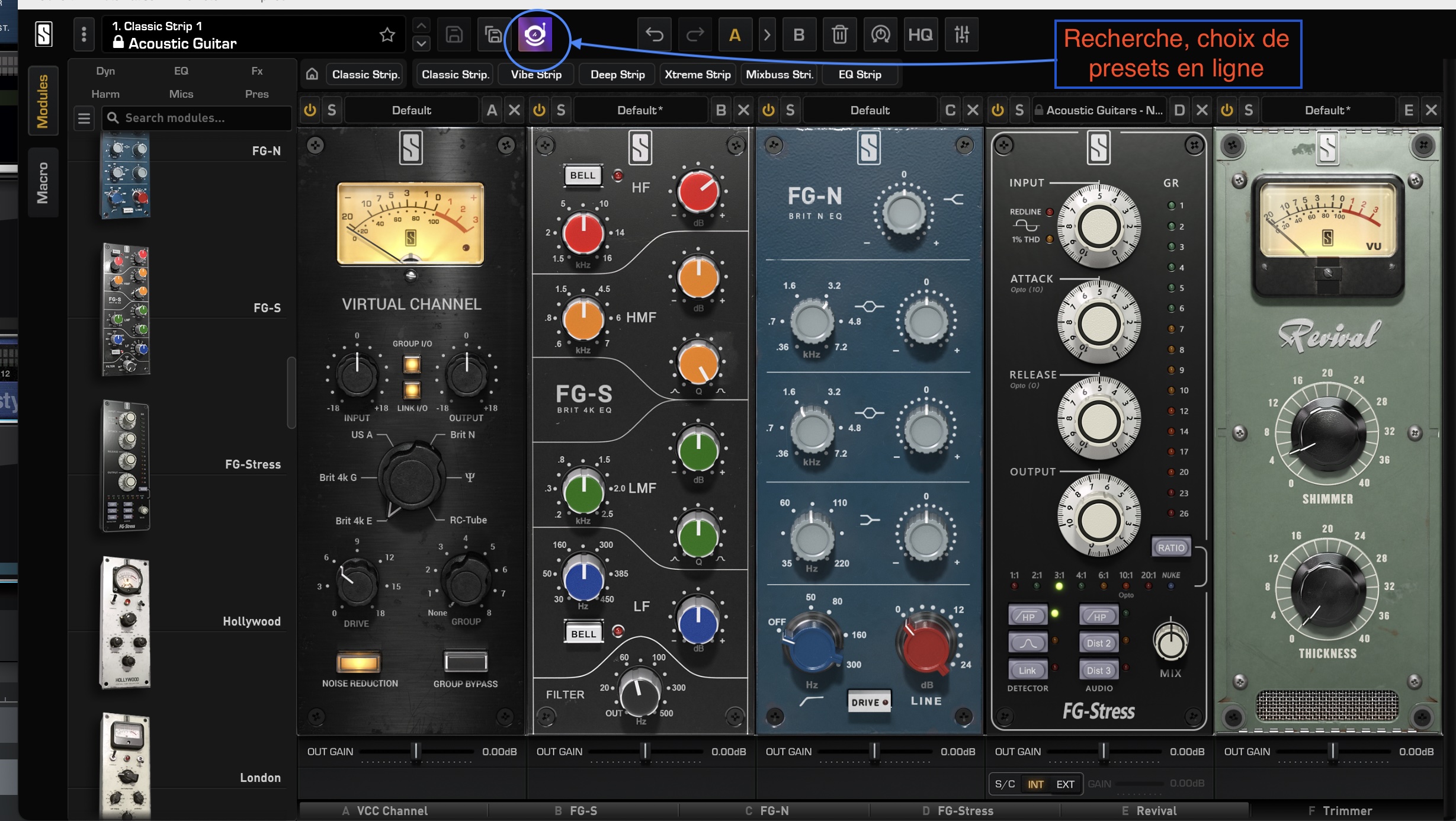This screenshot has height=821, width=1456.
Task: Select the B comparison slot
Action: [x=799, y=35]
